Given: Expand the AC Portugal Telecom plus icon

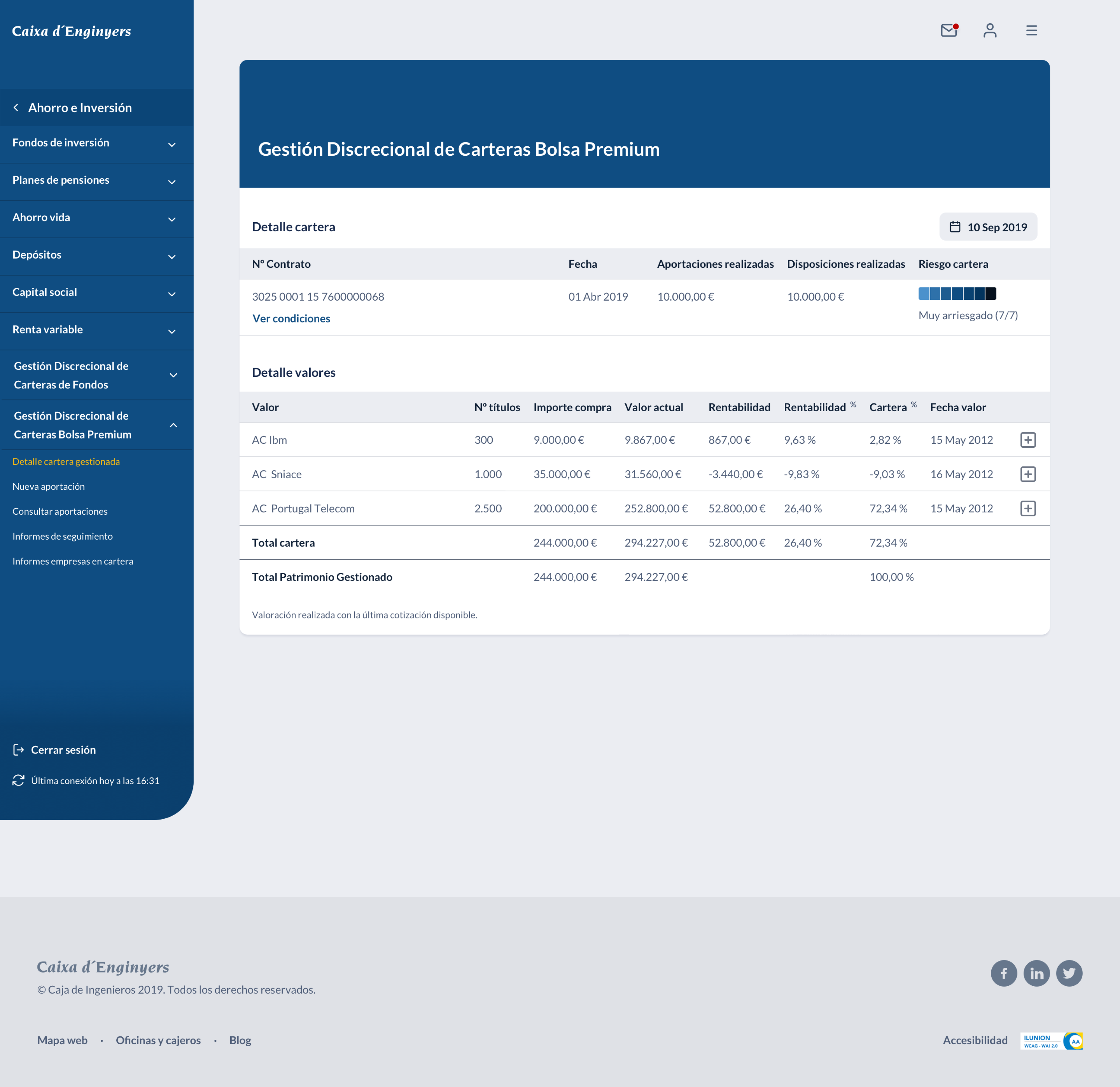Looking at the screenshot, I should click(1028, 508).
